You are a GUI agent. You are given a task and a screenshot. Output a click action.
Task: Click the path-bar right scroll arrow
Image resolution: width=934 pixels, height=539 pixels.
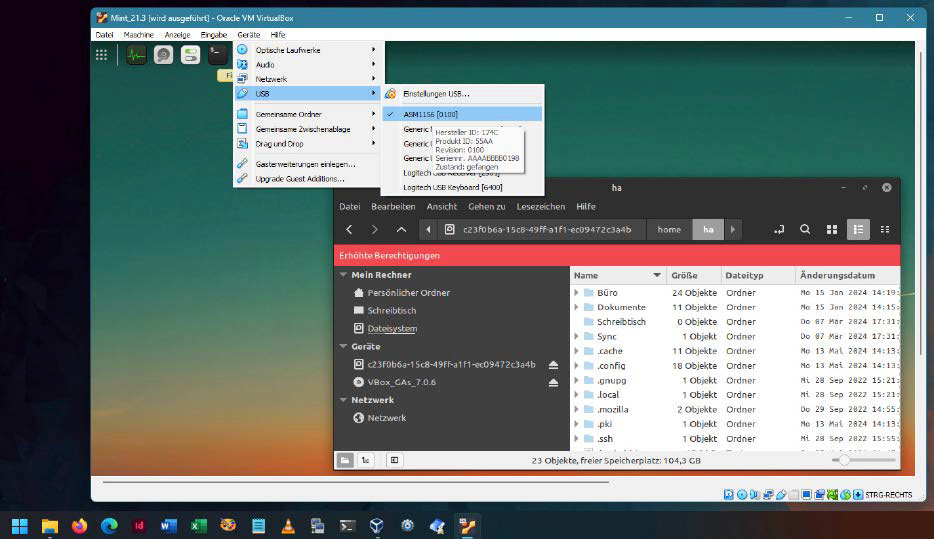tap(733, 229)
